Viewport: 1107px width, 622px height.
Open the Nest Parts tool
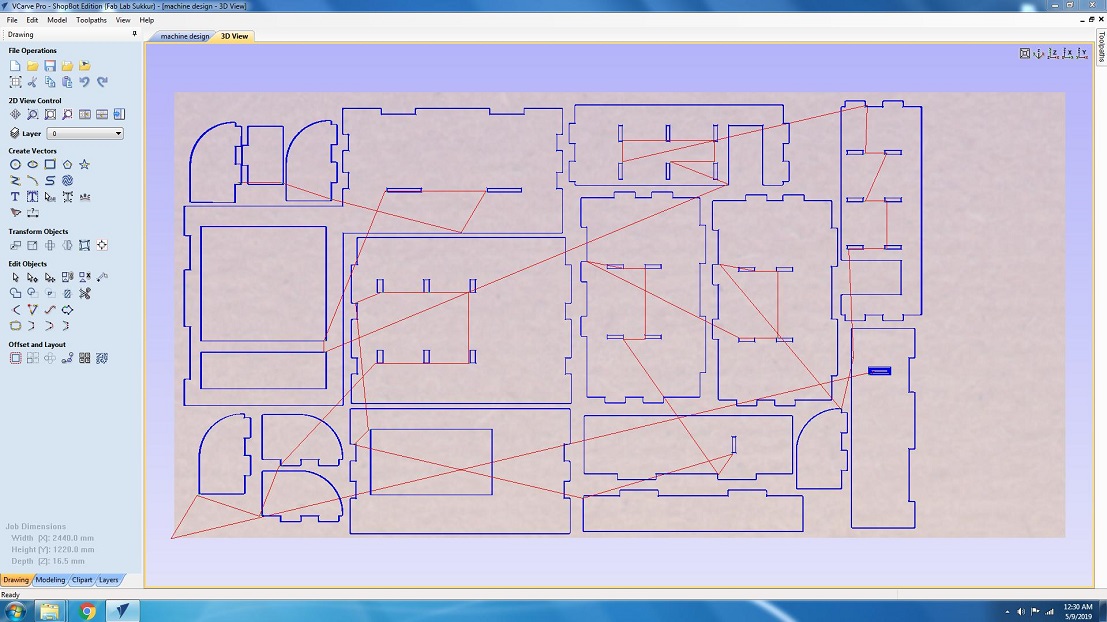102,359
